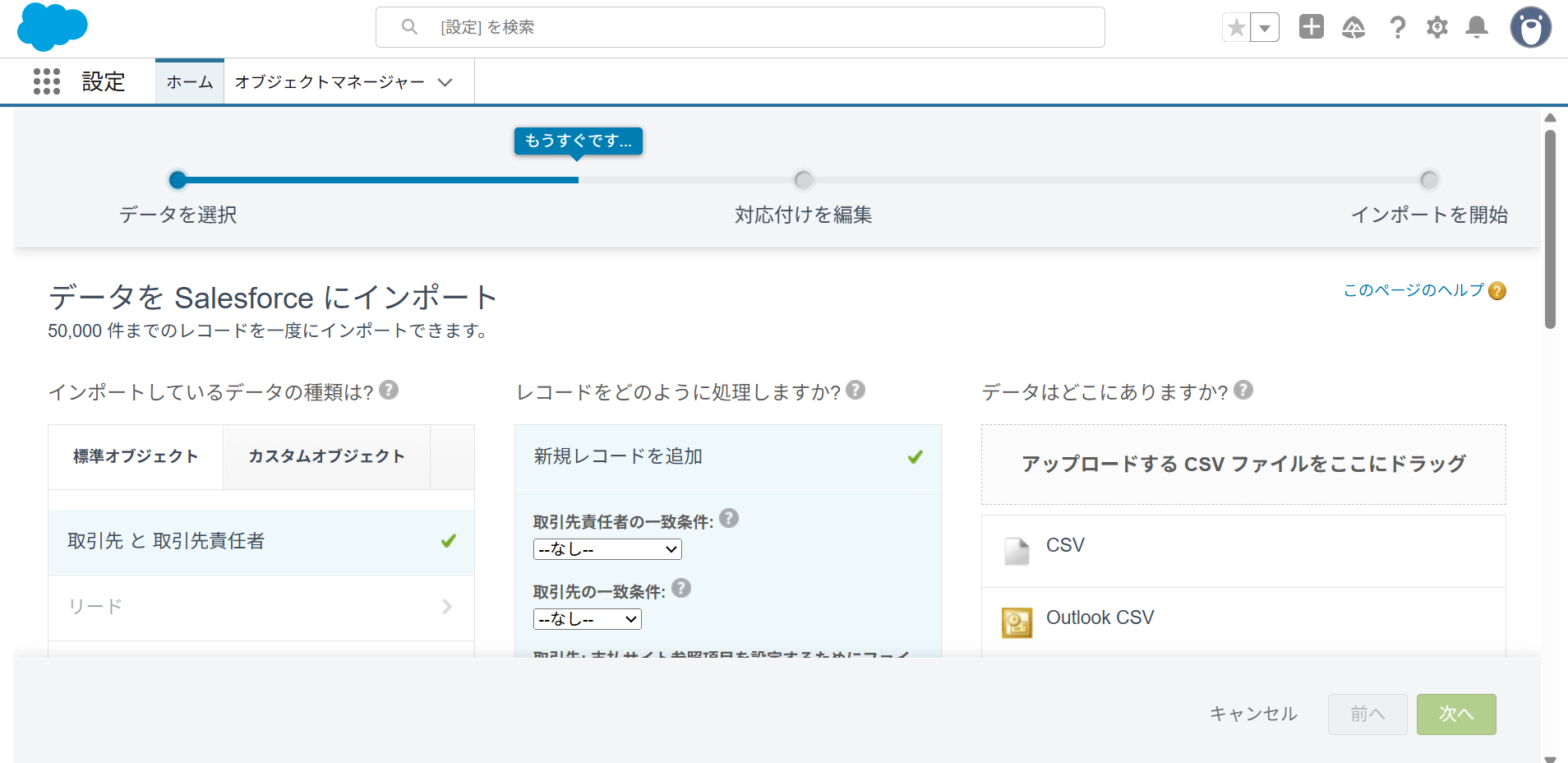Open the notifications bell

point(1477,27)
